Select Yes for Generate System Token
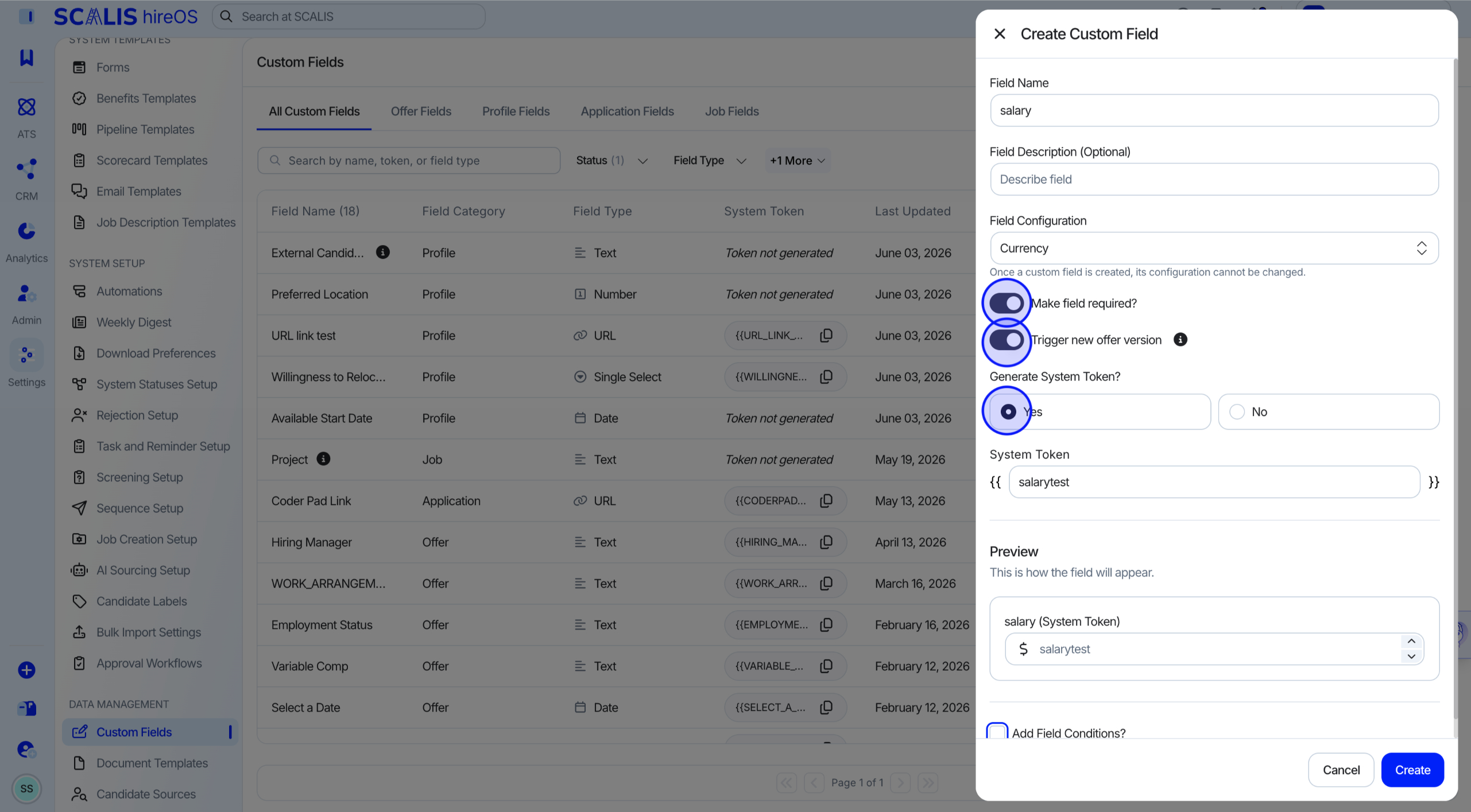The width and height of the screenshot is (1471, 812). [1100, 411]
